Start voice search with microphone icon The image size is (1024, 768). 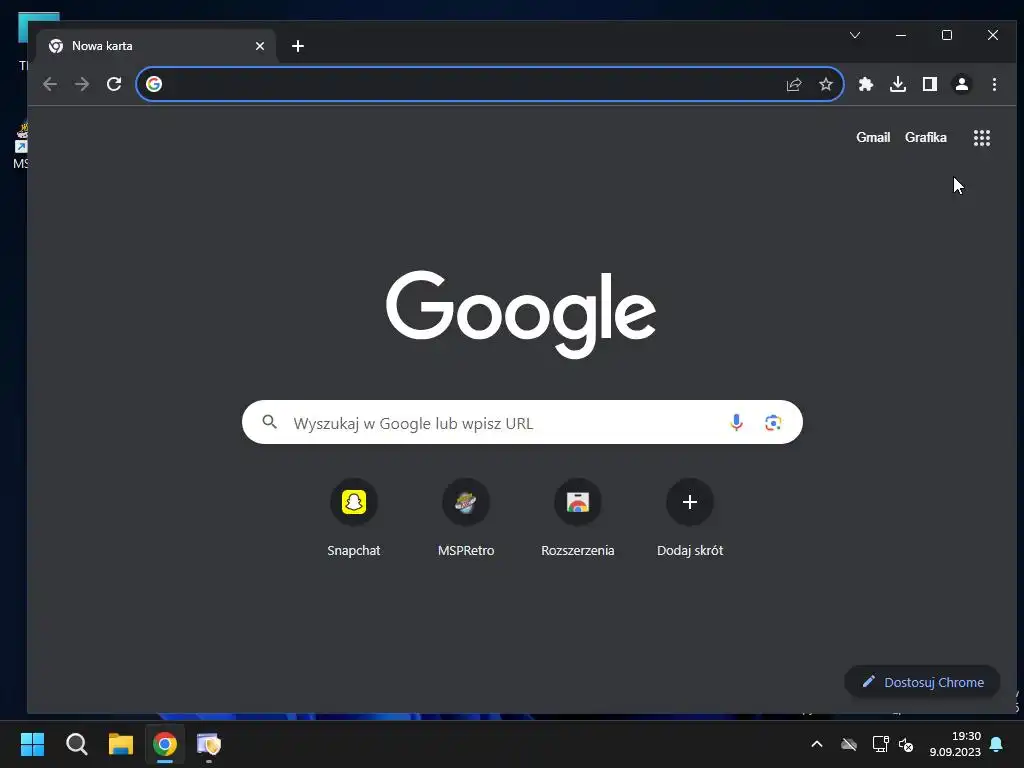(x=736, y=423)
